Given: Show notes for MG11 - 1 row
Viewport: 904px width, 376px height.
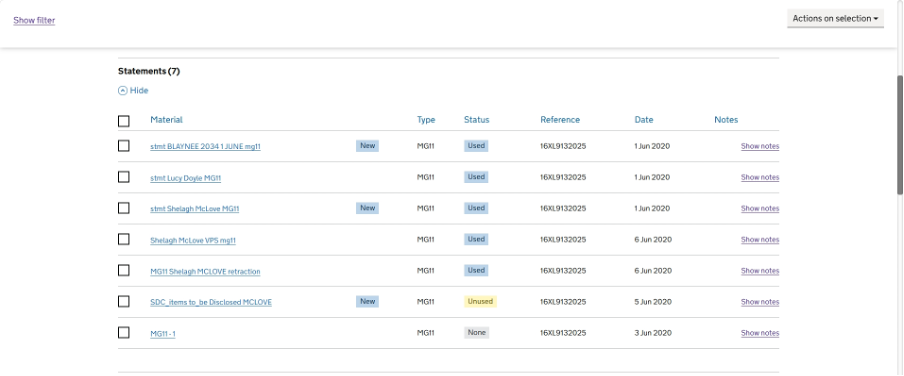Looking at the screenshot, I should 760,333.
